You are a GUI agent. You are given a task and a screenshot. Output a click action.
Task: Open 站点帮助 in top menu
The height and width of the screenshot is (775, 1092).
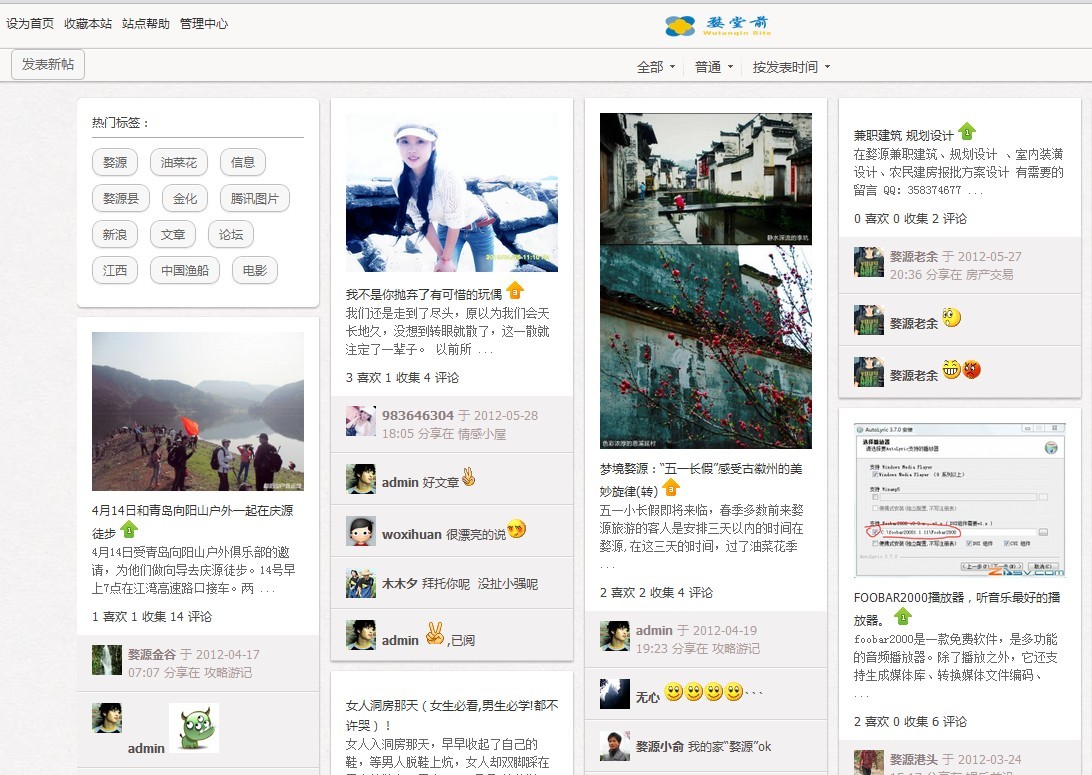(x=146, y=23)
